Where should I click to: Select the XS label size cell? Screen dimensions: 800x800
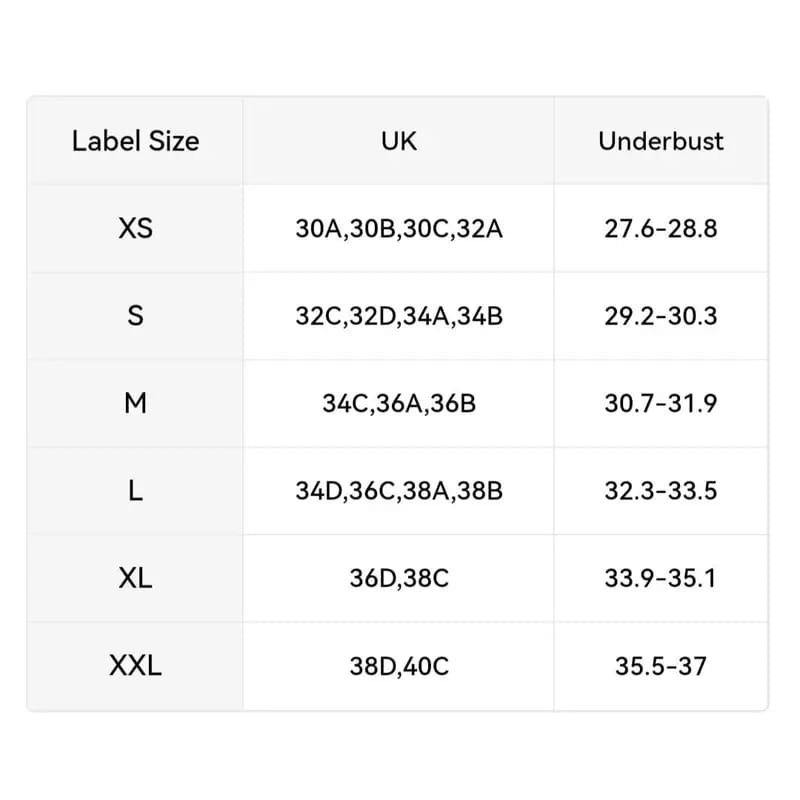pos(135,229)
